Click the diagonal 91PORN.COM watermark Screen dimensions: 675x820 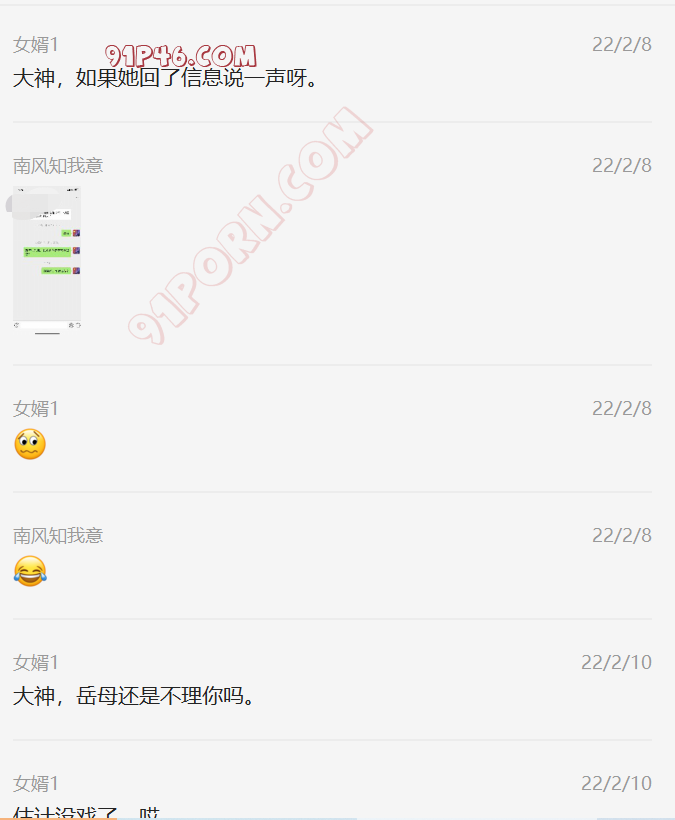coord(250,226)
